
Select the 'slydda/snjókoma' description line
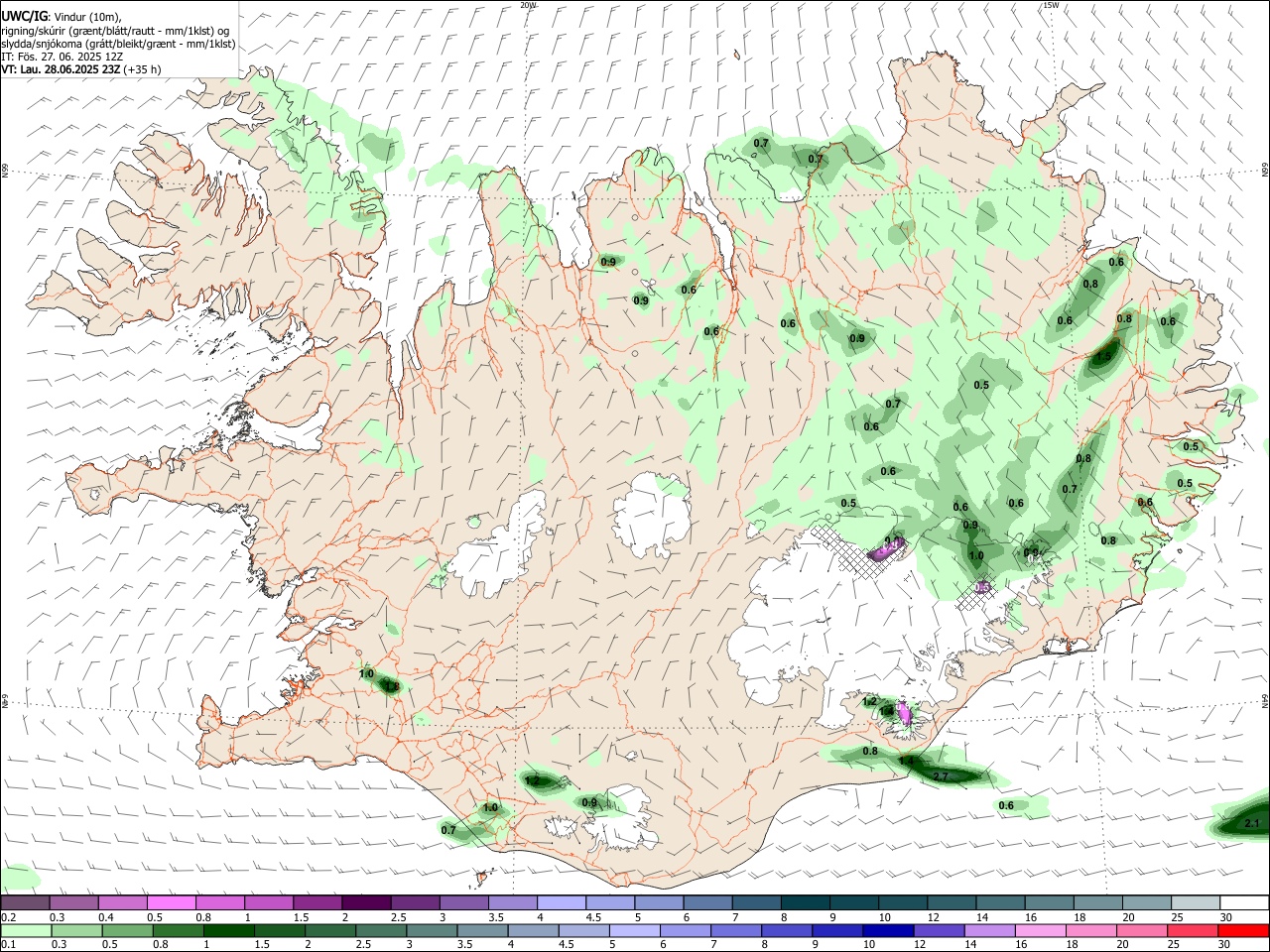click(118, 44)
